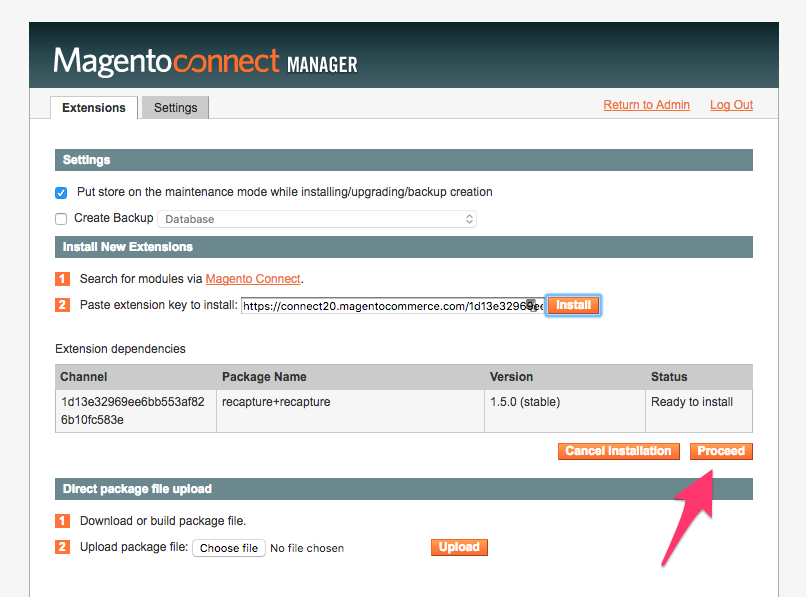Screen dimensions: 806x597
Task: Uncheck the maintenance mode checkbox
Action: click(61, 193)
